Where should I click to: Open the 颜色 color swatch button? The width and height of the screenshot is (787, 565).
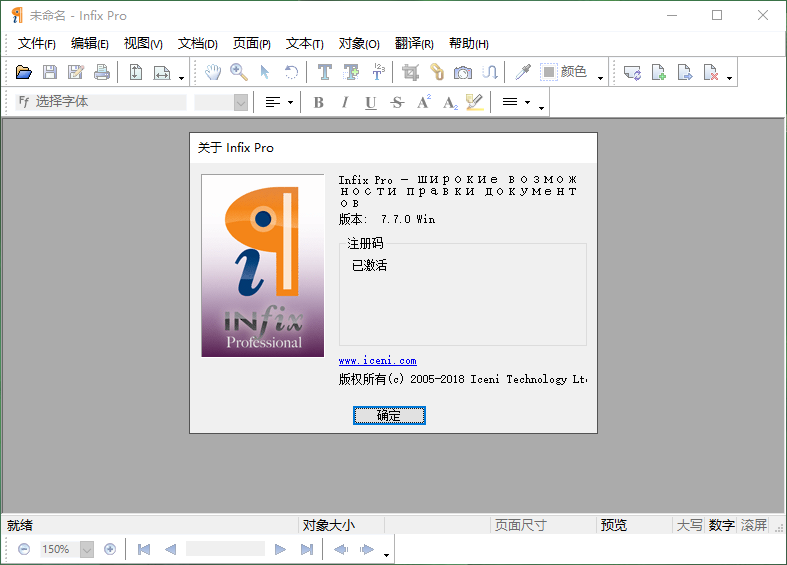[x=563, y=72]
